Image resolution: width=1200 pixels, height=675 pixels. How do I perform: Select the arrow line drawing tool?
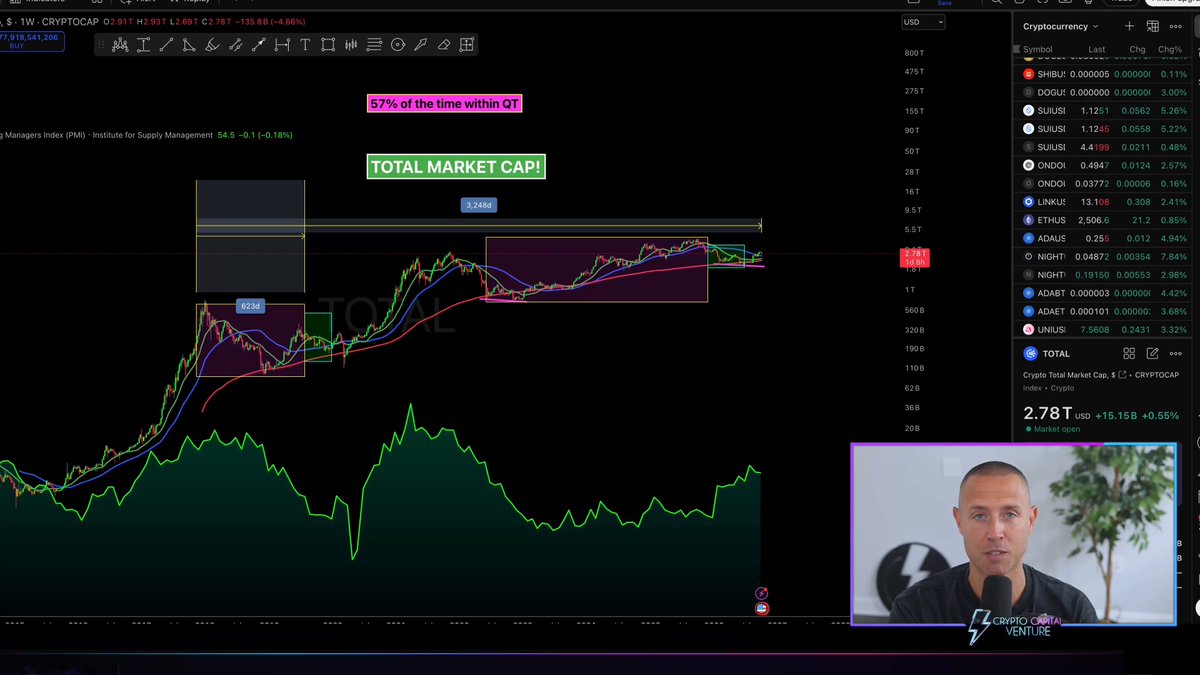259,44
